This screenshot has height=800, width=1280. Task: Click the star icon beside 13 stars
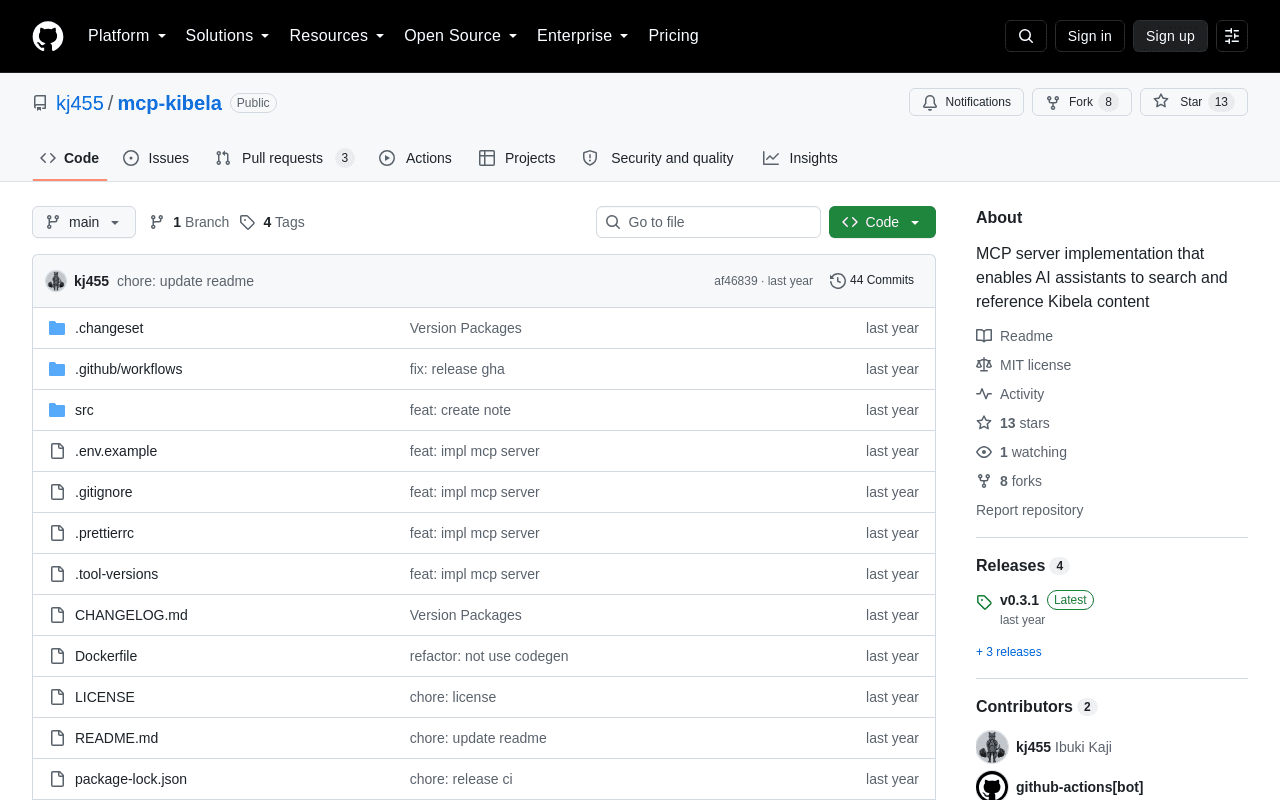click(984, 423)
